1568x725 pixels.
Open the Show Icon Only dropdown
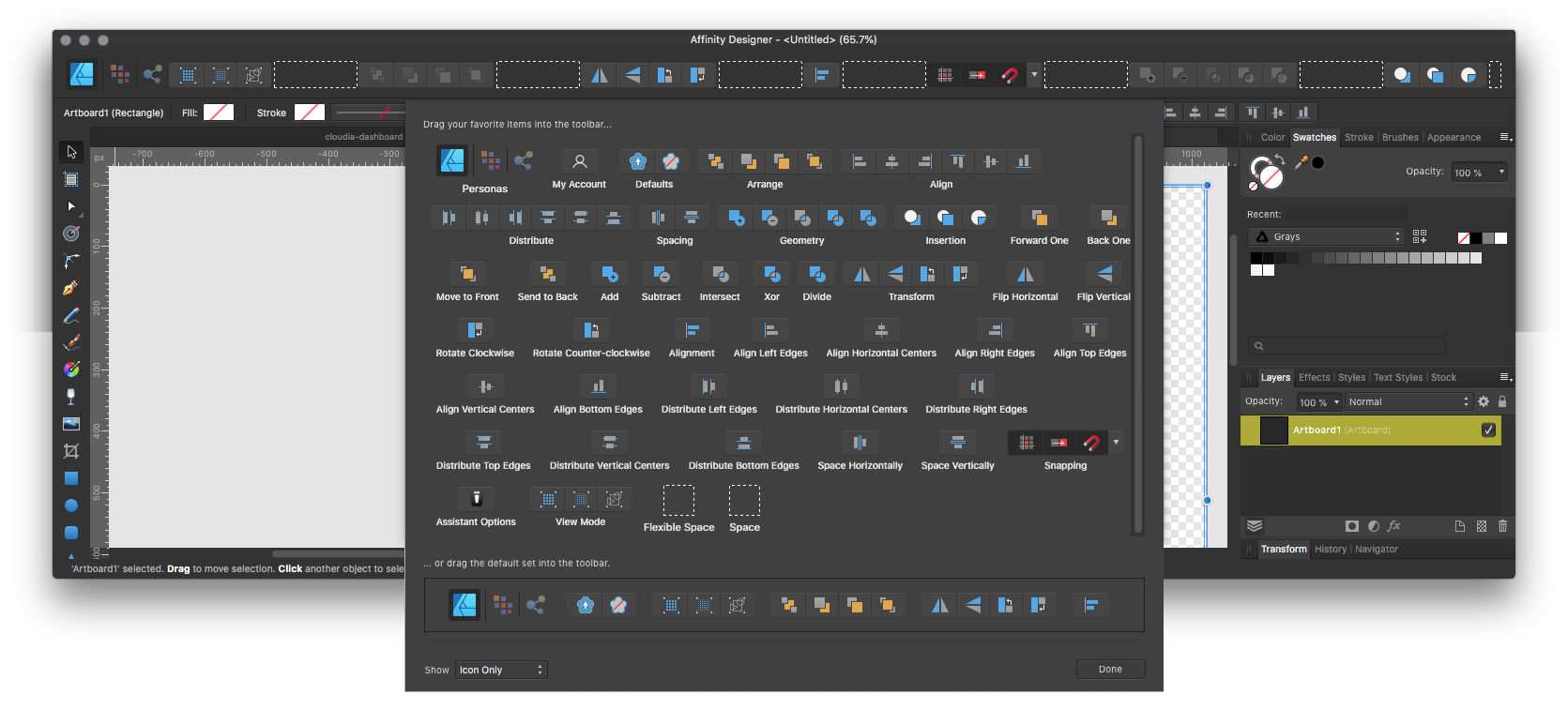pos(501,670)
